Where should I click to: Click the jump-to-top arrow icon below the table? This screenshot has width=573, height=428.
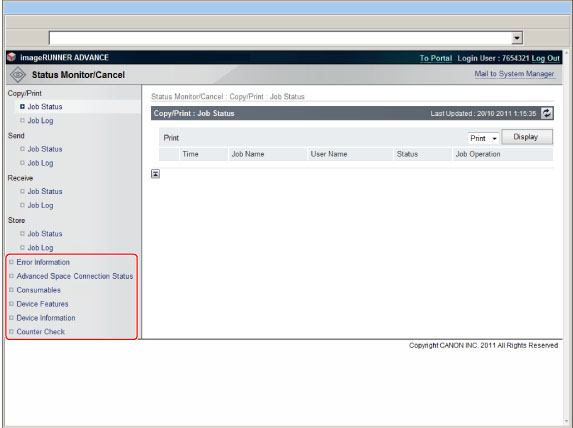click(155, 174)
